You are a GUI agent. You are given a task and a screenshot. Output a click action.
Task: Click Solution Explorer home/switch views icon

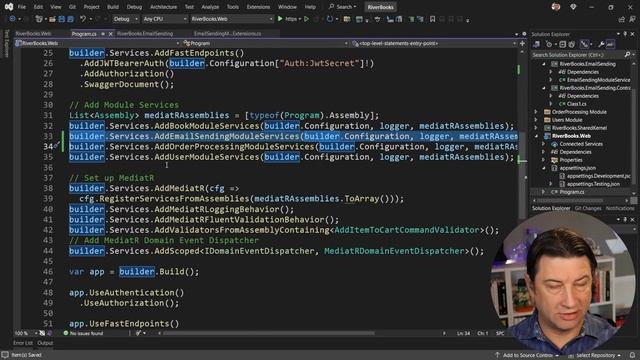[x=536, y=44]
